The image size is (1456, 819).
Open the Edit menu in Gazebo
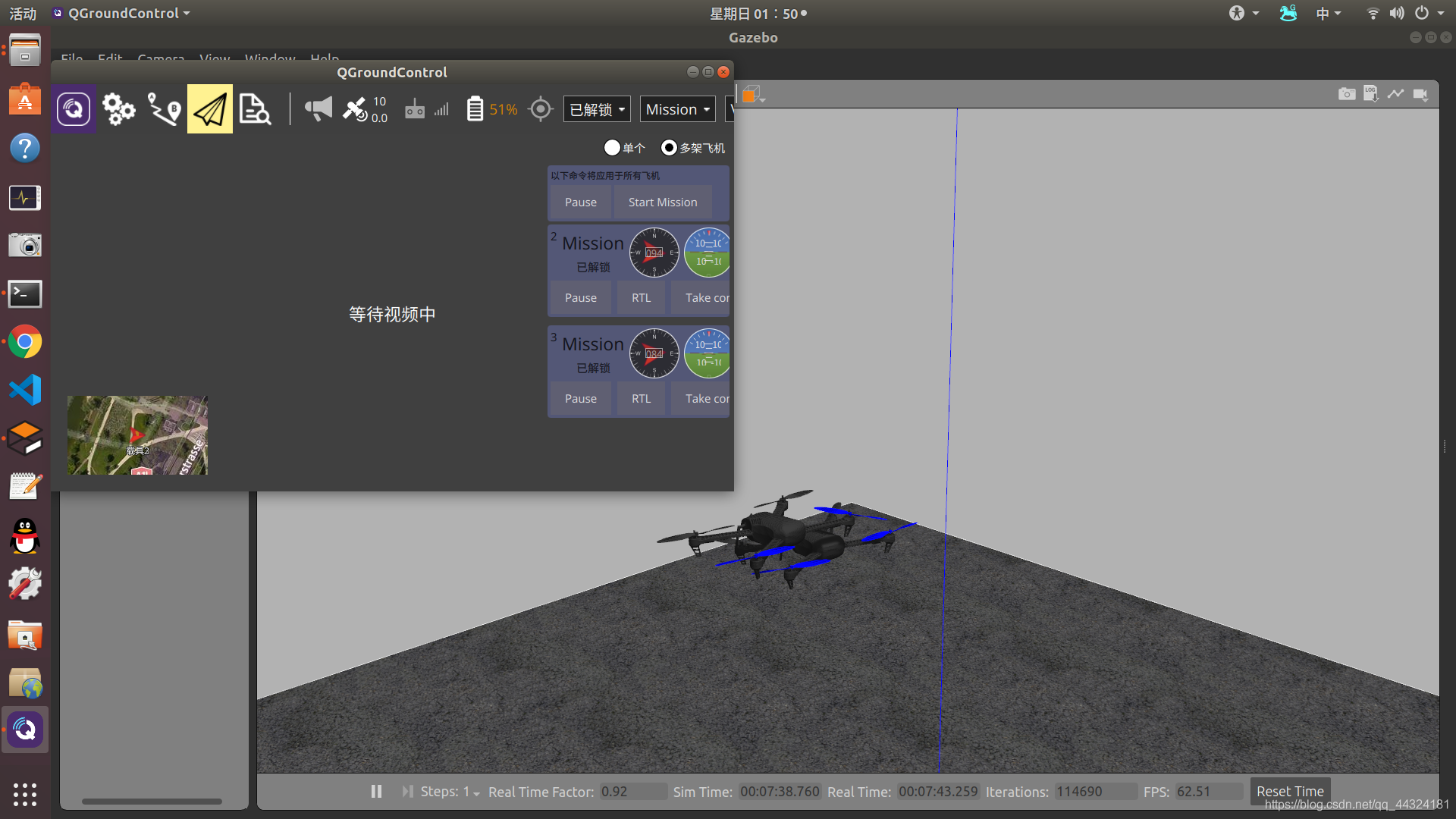109,57
